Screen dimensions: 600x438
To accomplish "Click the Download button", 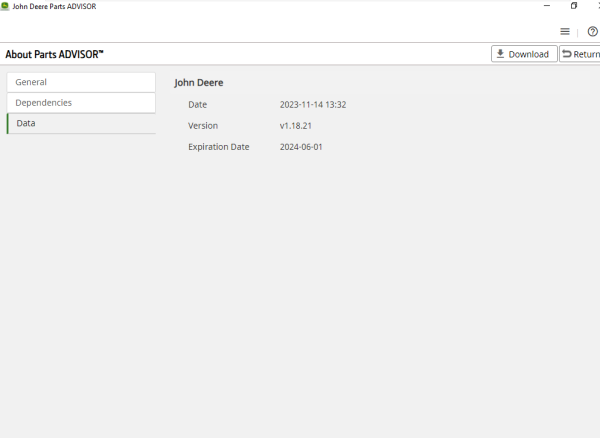I will pyautogui.click(x=524, y=54).
